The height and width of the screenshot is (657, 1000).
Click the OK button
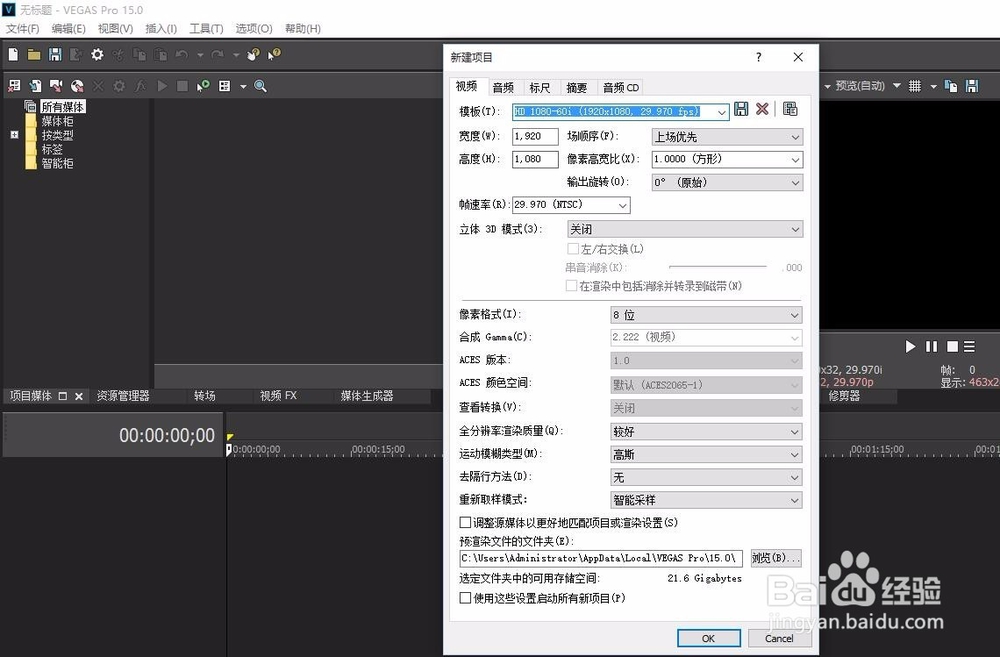[709, 638]
